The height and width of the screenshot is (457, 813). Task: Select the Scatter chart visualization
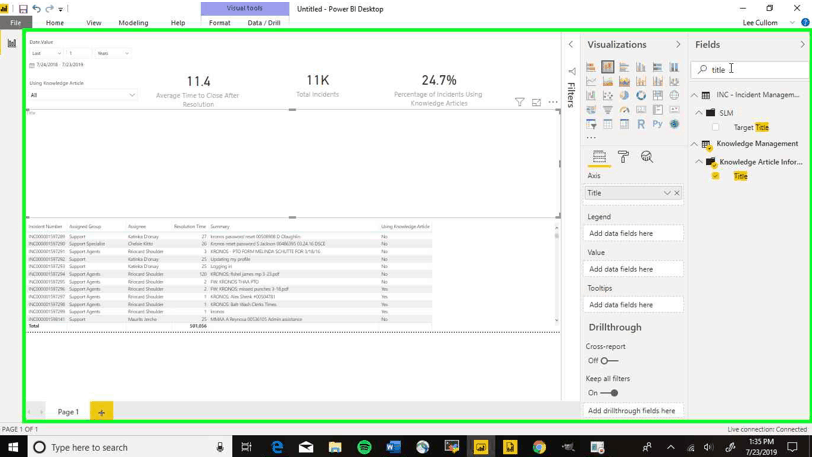608,95
